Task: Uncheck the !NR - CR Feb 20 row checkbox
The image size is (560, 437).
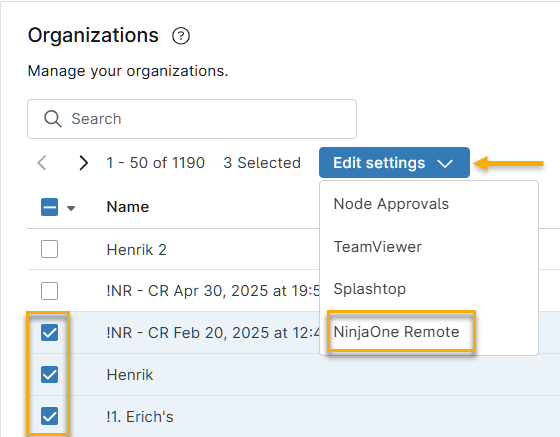Action: [x=50, y=333]
